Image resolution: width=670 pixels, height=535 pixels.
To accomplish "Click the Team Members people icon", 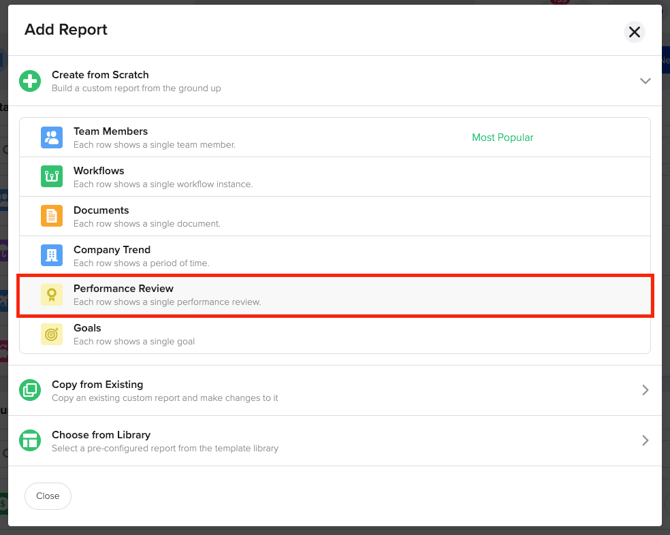I will (52, 138).
